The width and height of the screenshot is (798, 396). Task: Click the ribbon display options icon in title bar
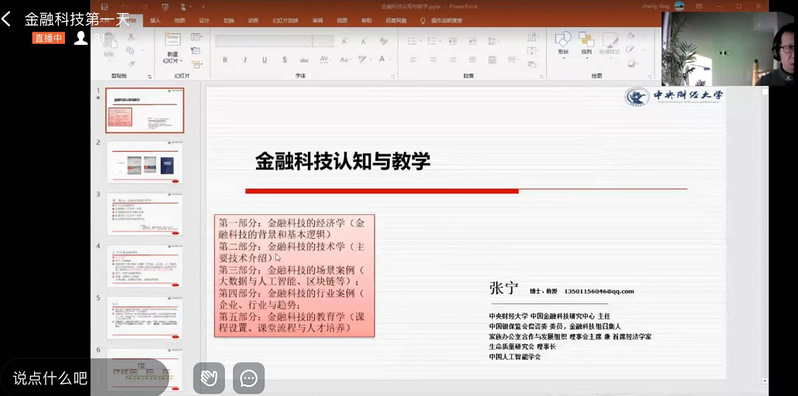click(x=699, y=7)
